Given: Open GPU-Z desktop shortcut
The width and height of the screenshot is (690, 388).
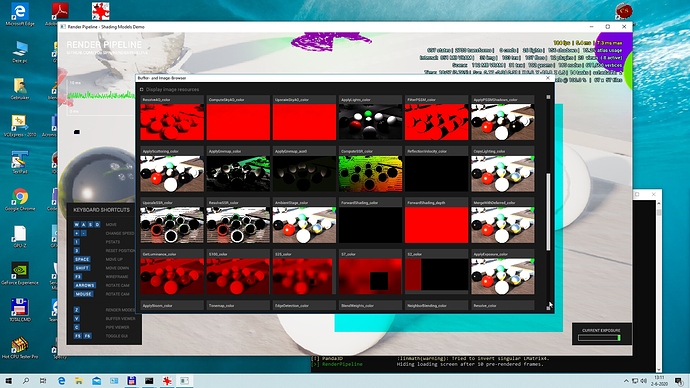Looking at the screenshot, I should pos(20,236).
